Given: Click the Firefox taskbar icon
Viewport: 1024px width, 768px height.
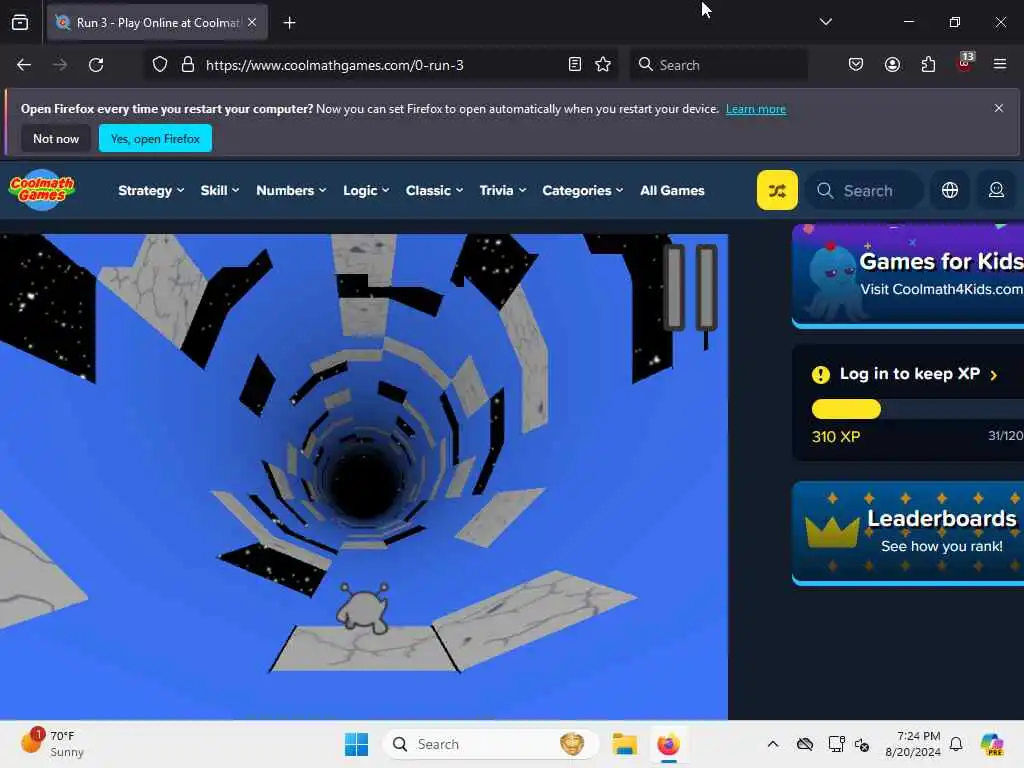Looking at the screenshot, I should [x=668, y=744].
